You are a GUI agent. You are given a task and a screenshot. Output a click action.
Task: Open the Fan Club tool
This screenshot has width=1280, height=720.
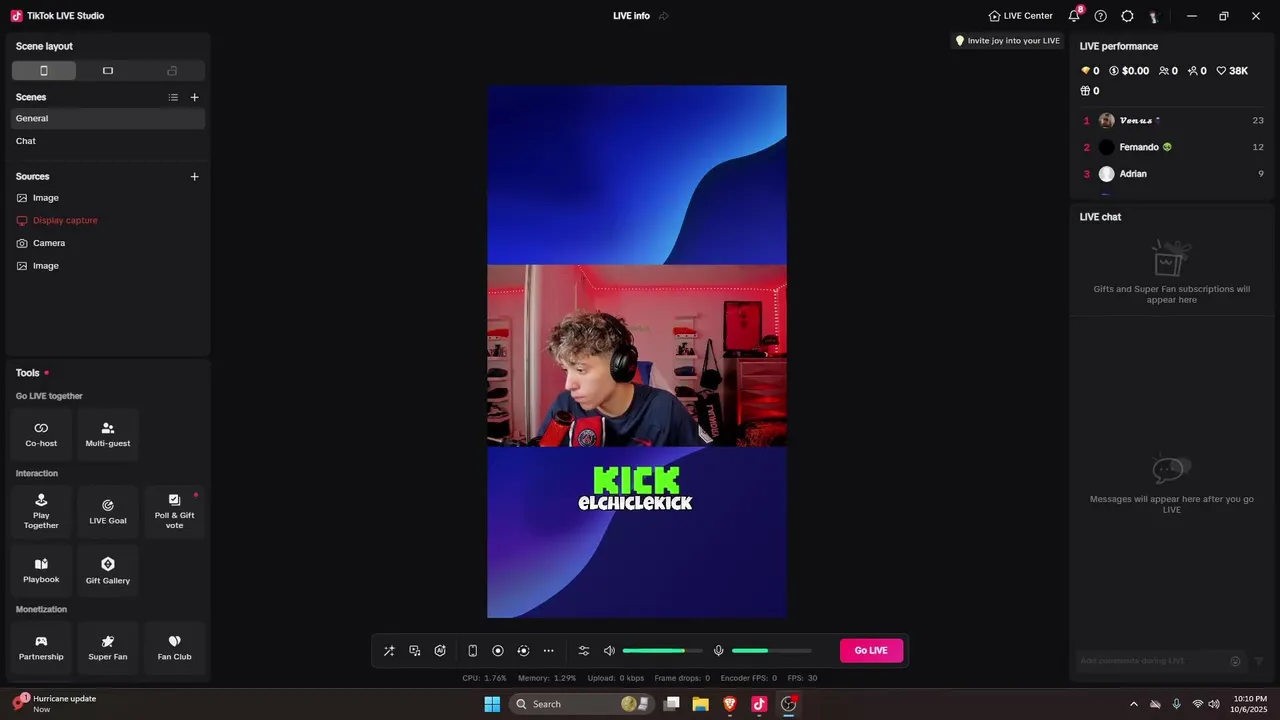[174, 648]
